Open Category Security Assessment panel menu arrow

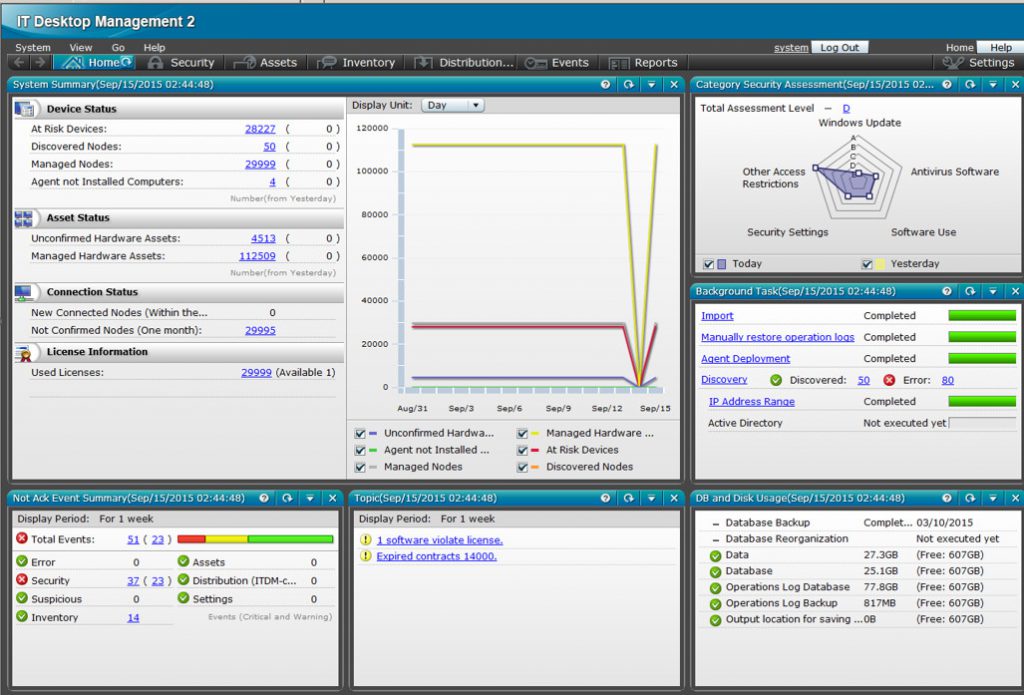pos(993,84)
